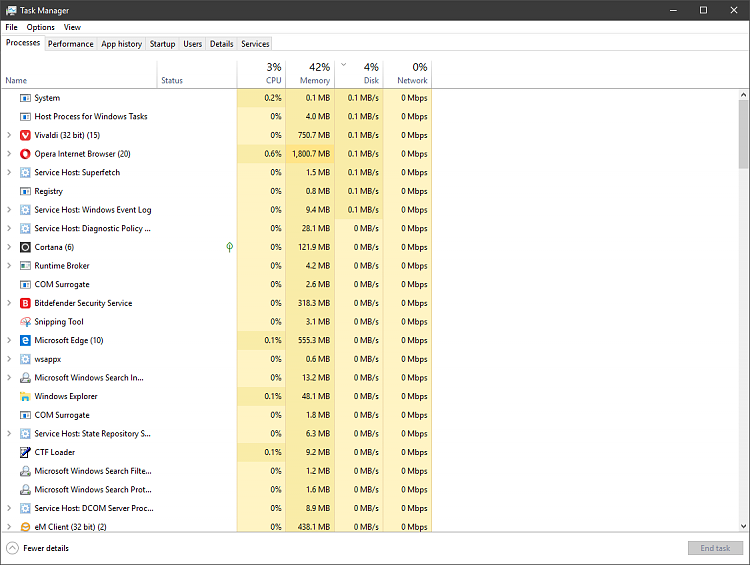Click the Windows Explorer folder icon
Viewport: 750px width, 565px height.
tap(25, 397)
